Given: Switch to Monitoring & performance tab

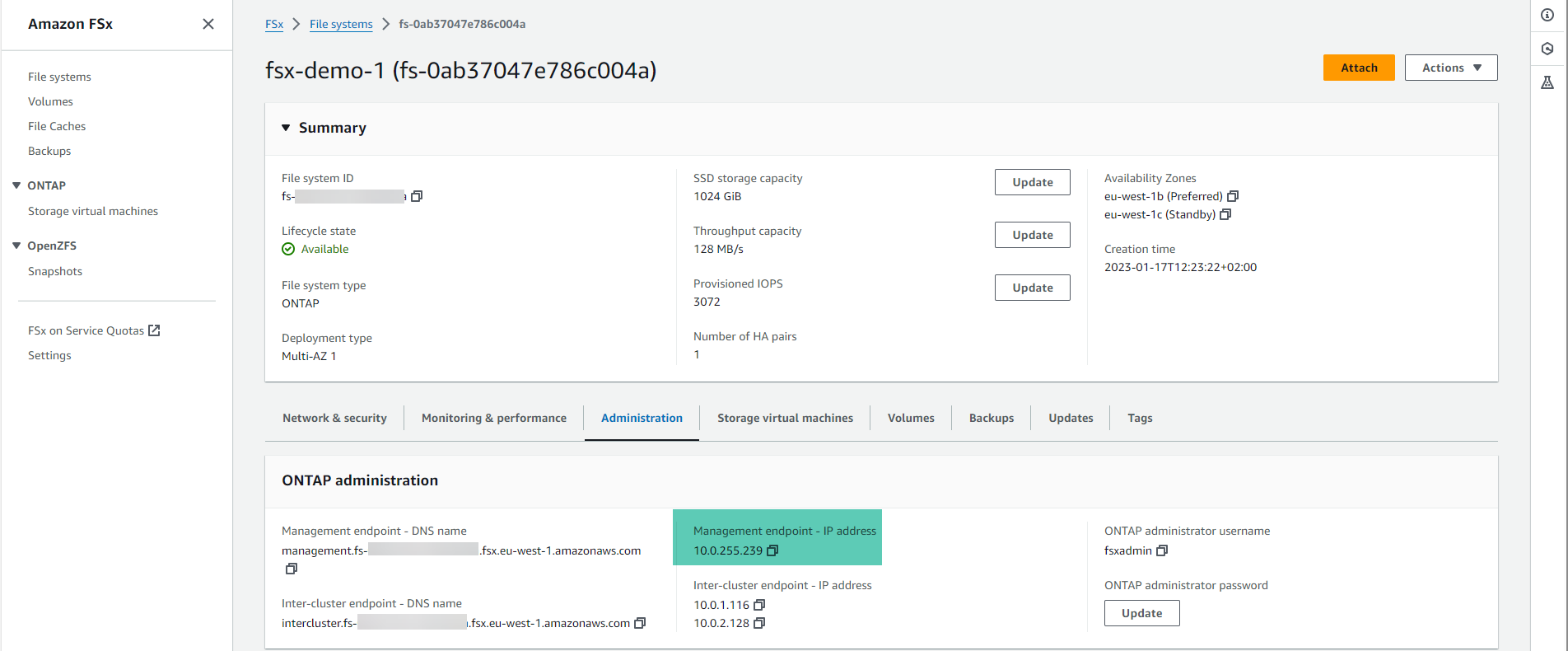Looking at the screenshot, I should pos(494,418).
